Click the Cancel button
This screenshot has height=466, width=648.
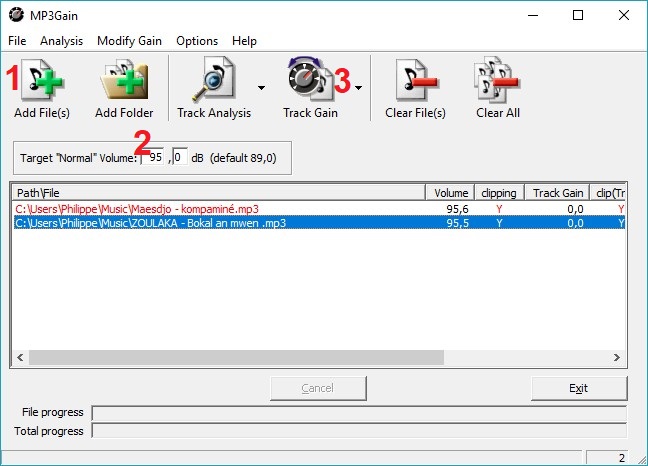coord(318,388)
